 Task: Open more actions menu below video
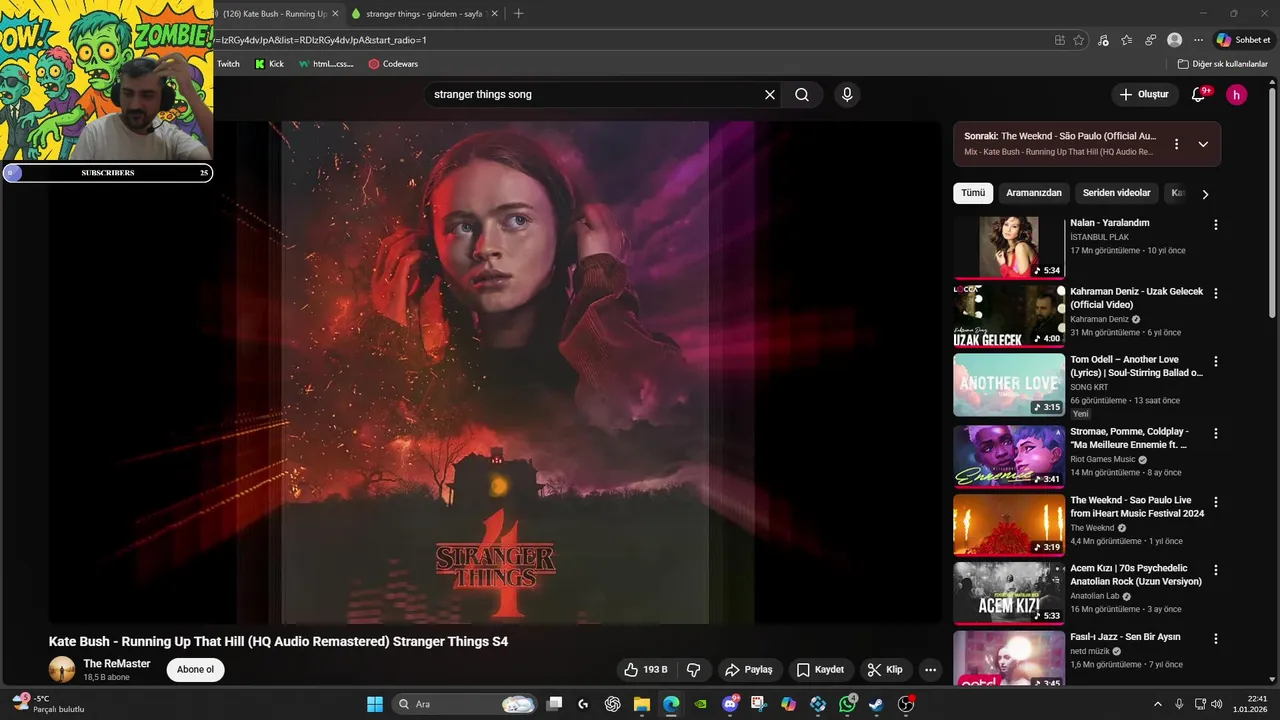930,670
